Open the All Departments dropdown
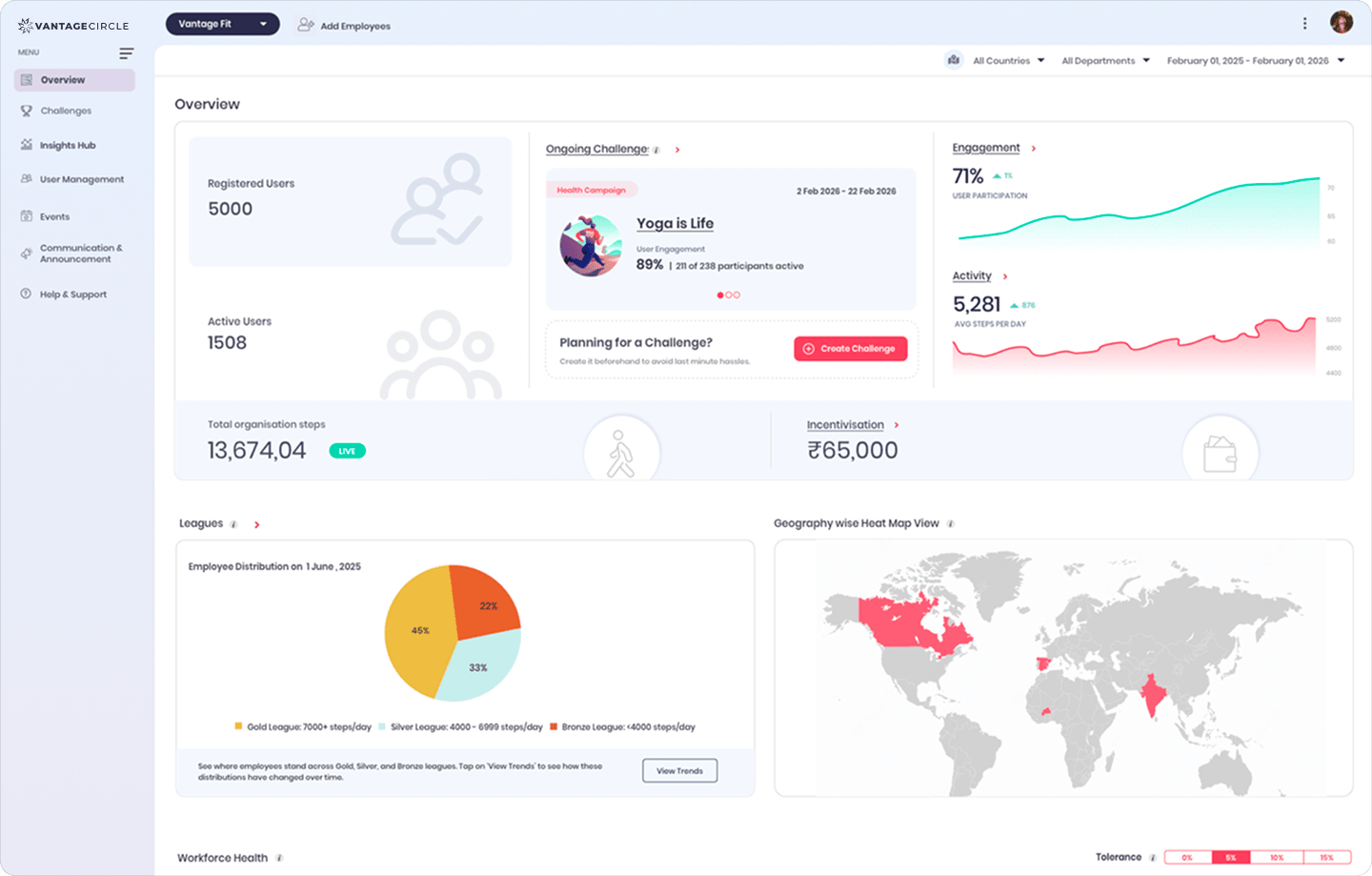The image size is (1372, 876). pos(1105,59)
